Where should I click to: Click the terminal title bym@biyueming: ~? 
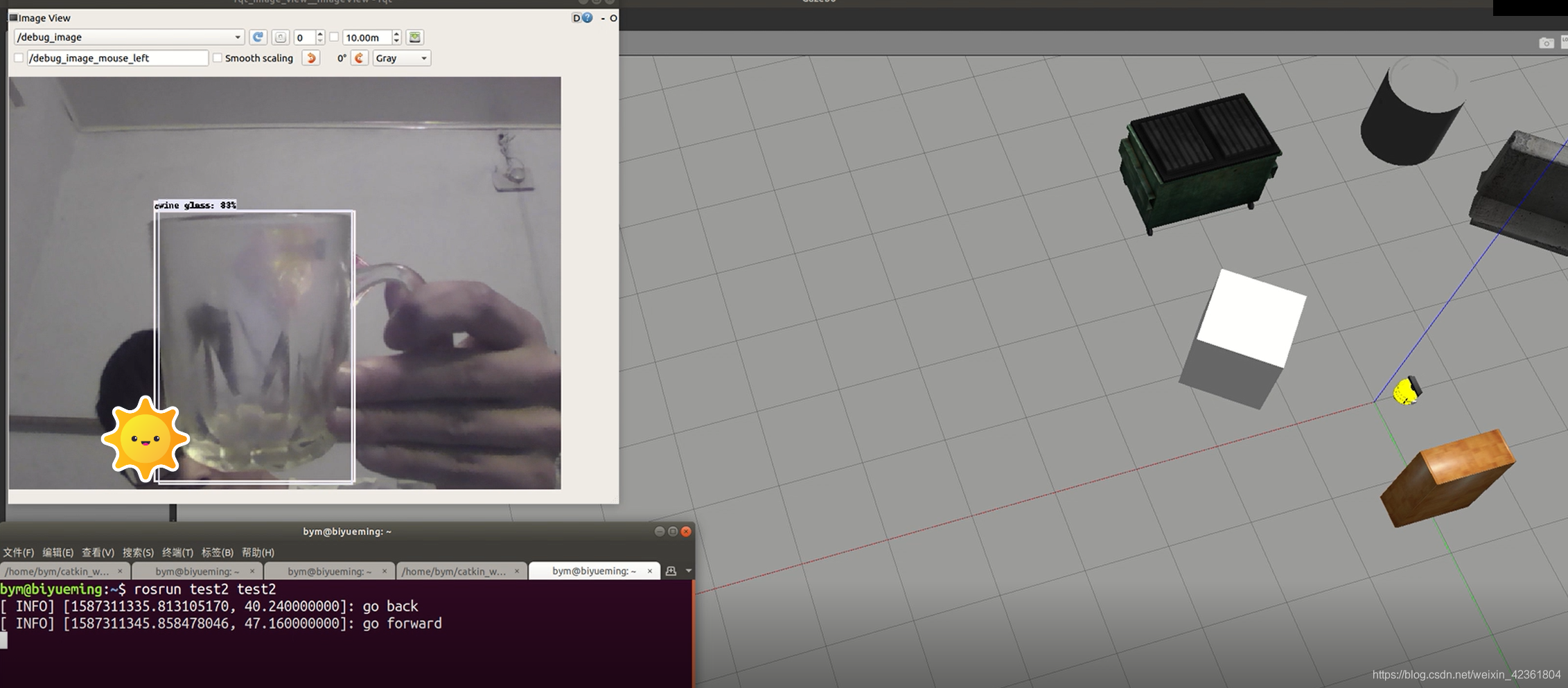(x=347, y=531)
